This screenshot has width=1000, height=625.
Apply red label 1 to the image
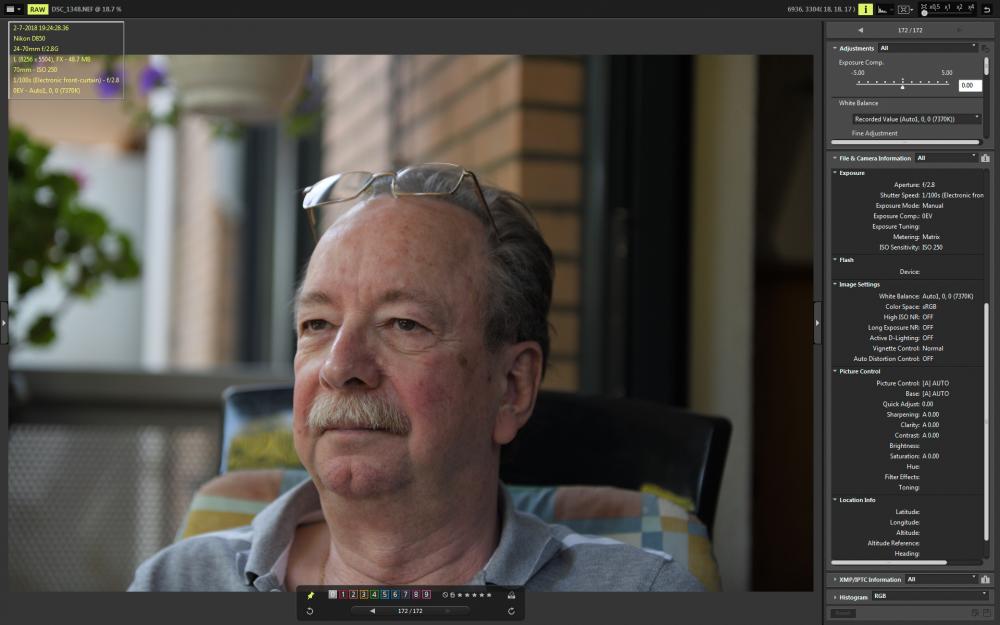coord(343,594)
